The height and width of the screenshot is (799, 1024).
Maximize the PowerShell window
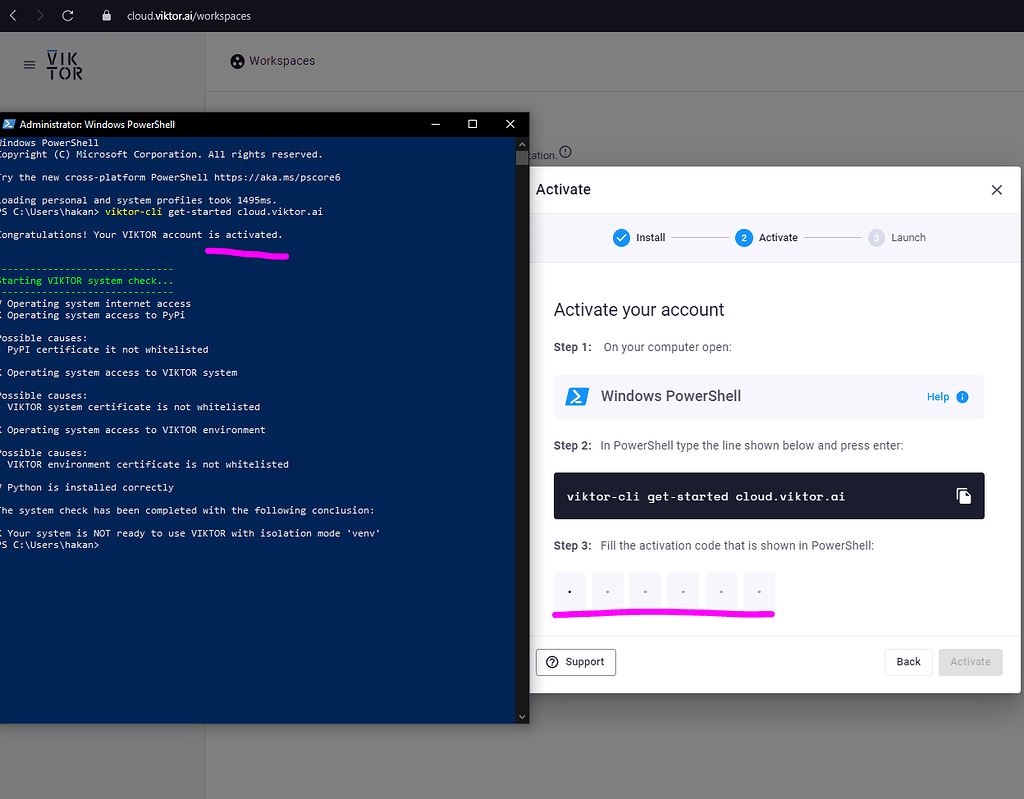click(x=472, y=124)
